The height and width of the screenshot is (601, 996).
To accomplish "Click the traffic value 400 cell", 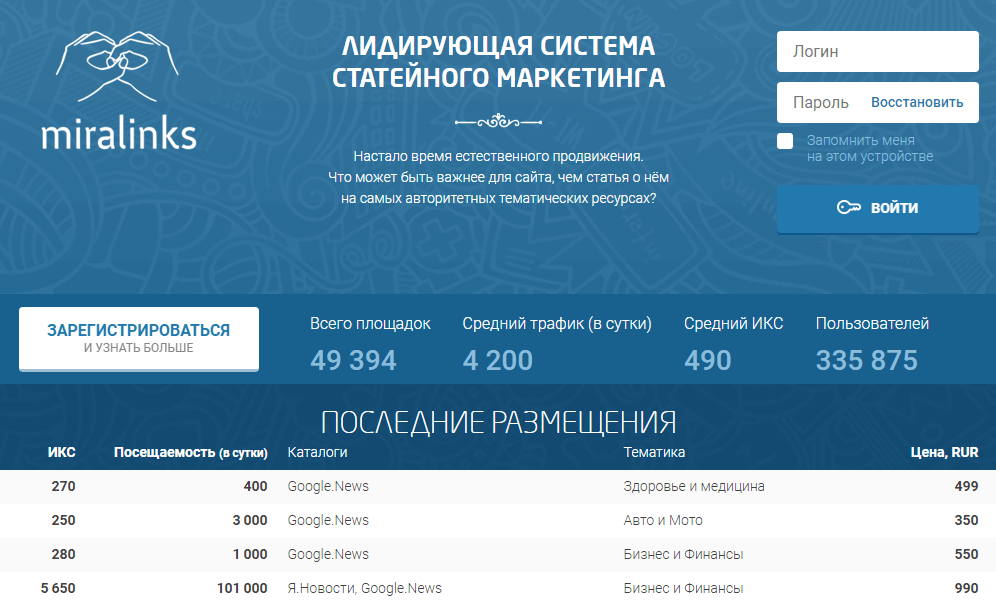I will point(255,487).
